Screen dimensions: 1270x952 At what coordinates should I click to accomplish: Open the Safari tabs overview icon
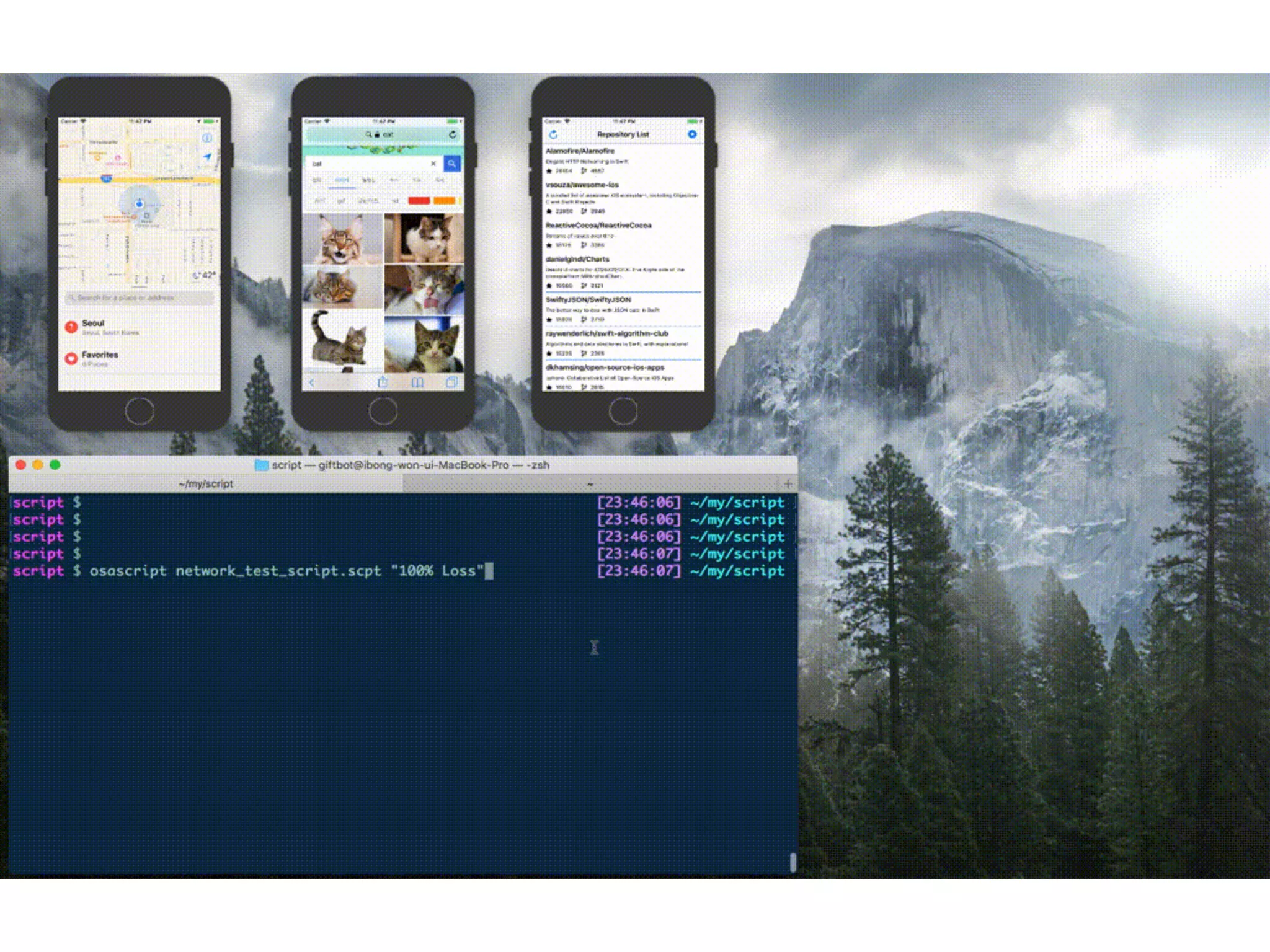pyautogui.click(x=451, y=382)
